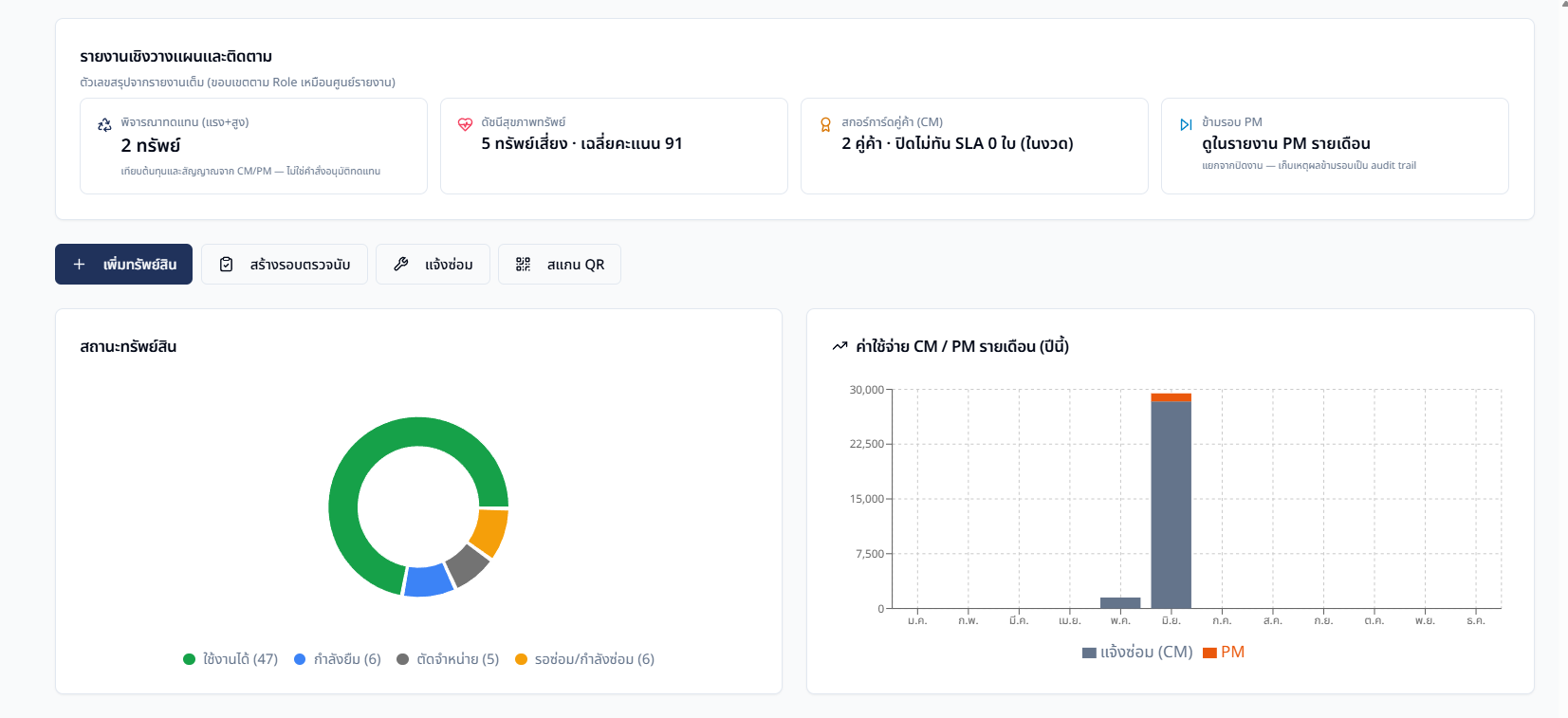Open the 5 ทรัพย์เสี่ยง health index card
This screenshot has height=718, width=1568.
point(614,146)
